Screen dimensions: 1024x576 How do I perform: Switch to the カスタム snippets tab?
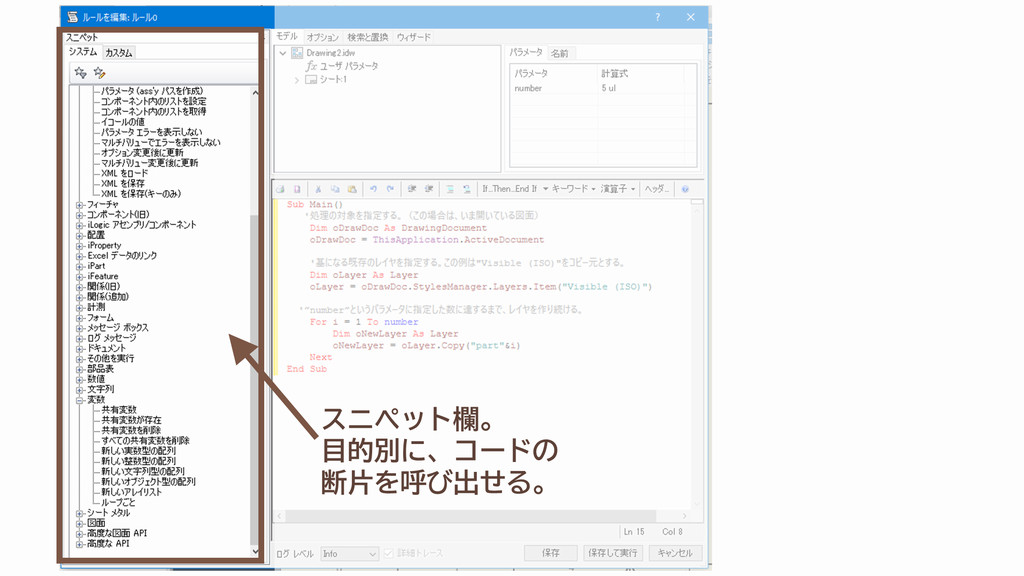point(119,52)
